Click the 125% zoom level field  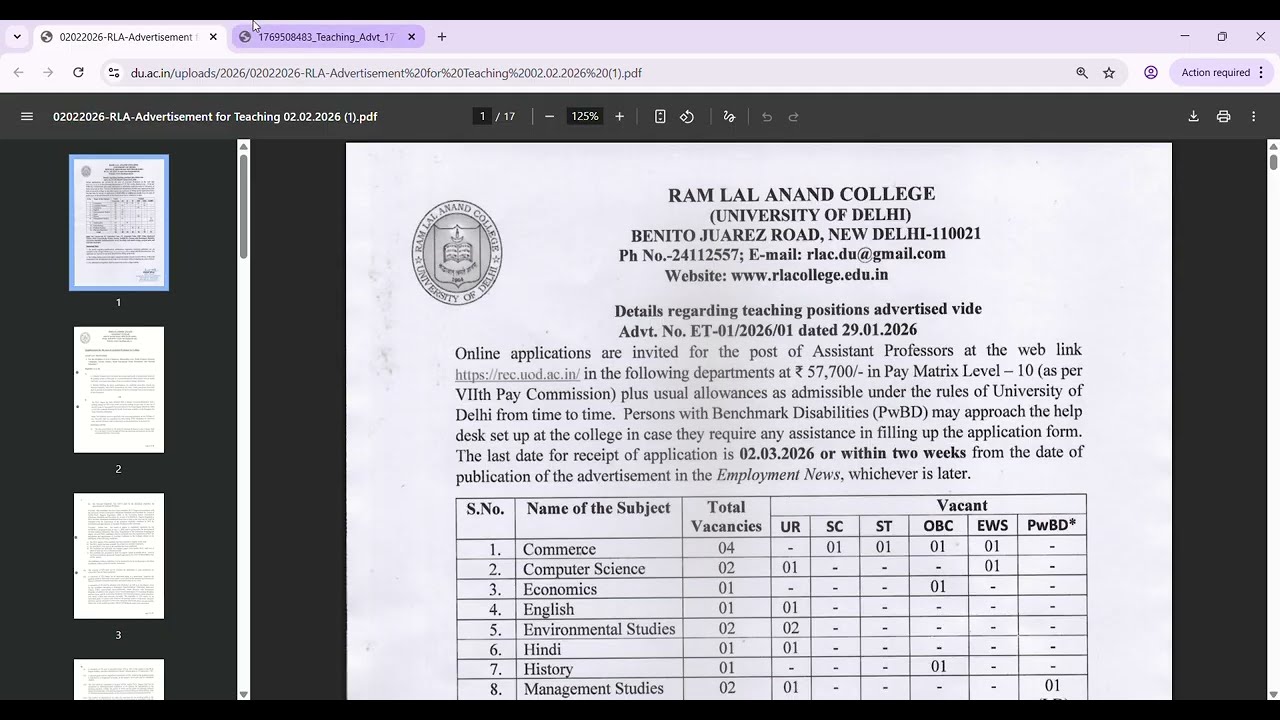pyautogui.click(x=585, y=116)
